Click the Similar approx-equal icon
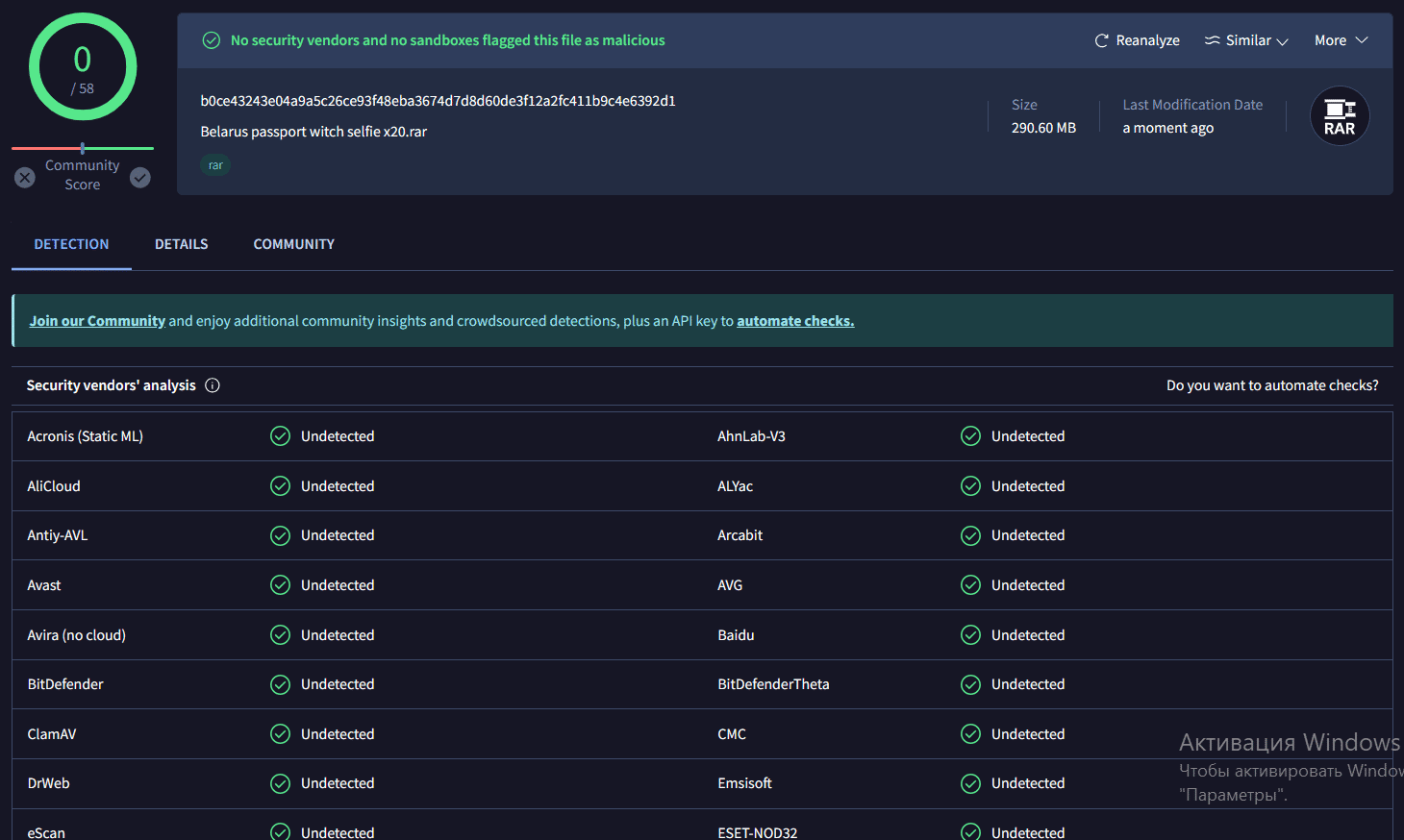This screenshot has width=1404, height=840. point(1213,40)
